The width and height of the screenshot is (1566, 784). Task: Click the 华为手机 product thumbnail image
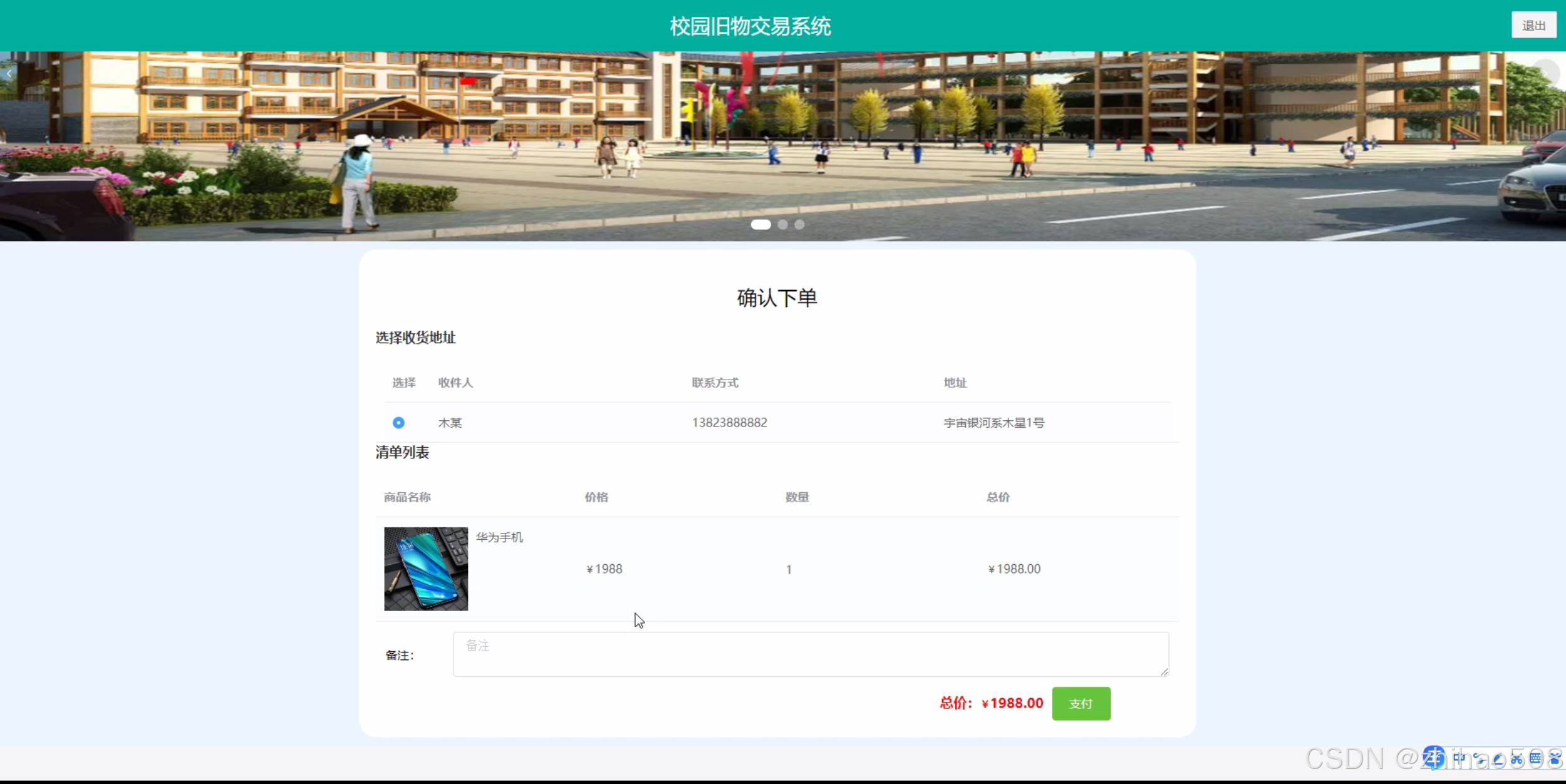point(426,569)
